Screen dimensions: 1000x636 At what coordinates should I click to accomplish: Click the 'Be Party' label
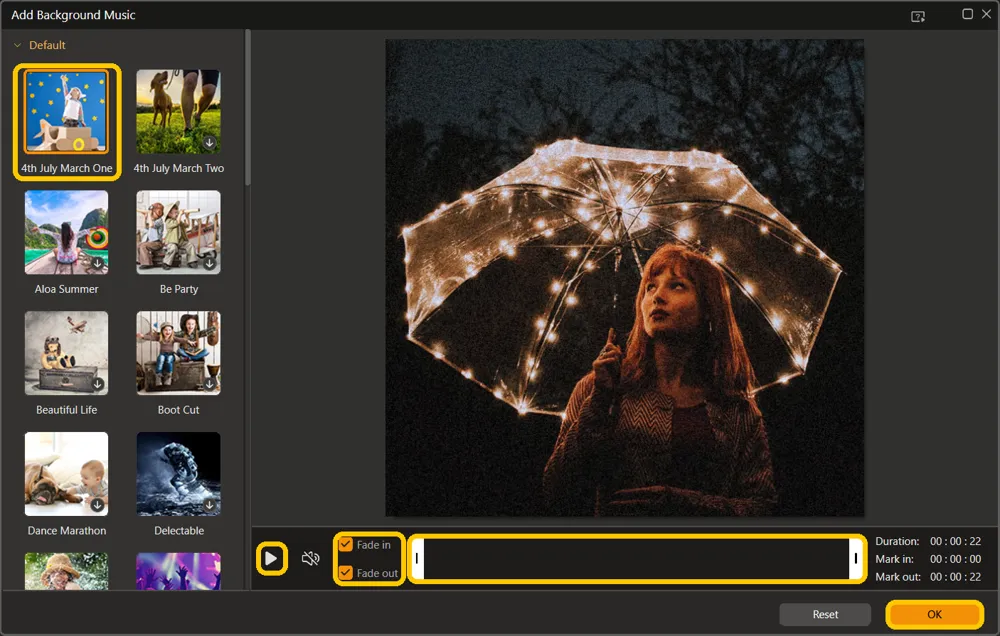point(179,289)
